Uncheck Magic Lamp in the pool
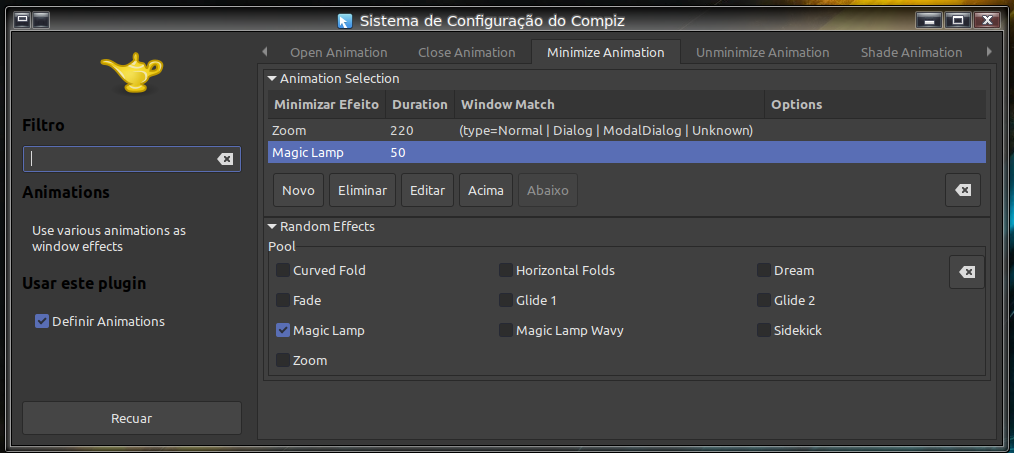1014x453 pixels. tap(283, 330)
